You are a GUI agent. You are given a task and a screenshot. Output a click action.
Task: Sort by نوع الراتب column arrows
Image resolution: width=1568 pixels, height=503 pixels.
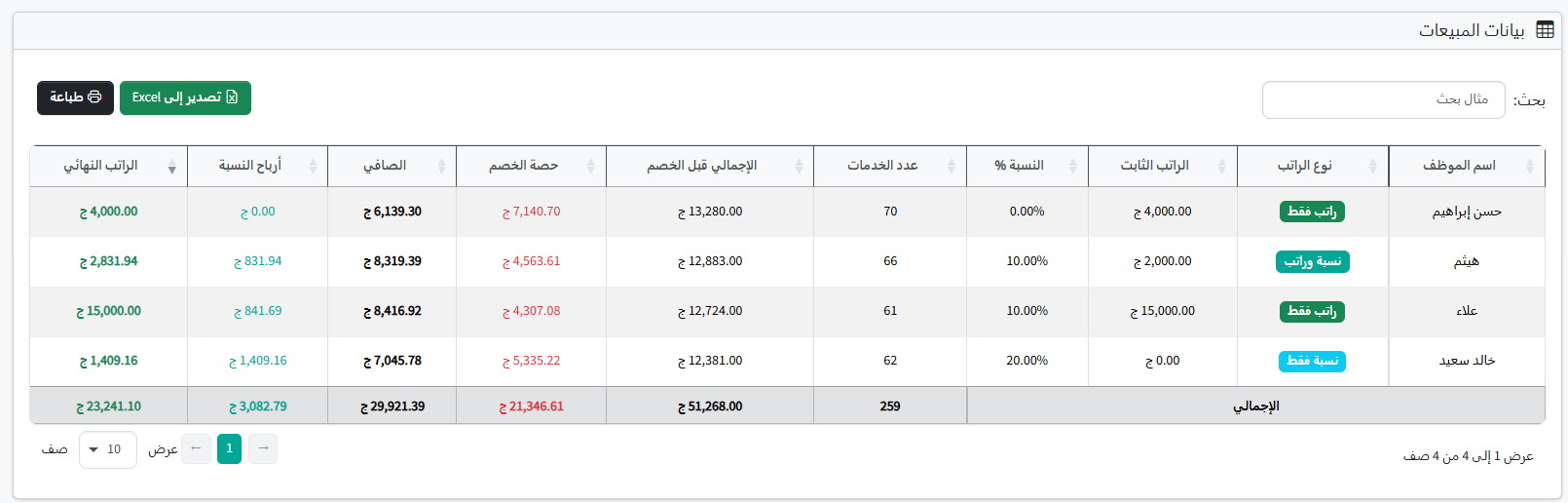coord(1373,167)
